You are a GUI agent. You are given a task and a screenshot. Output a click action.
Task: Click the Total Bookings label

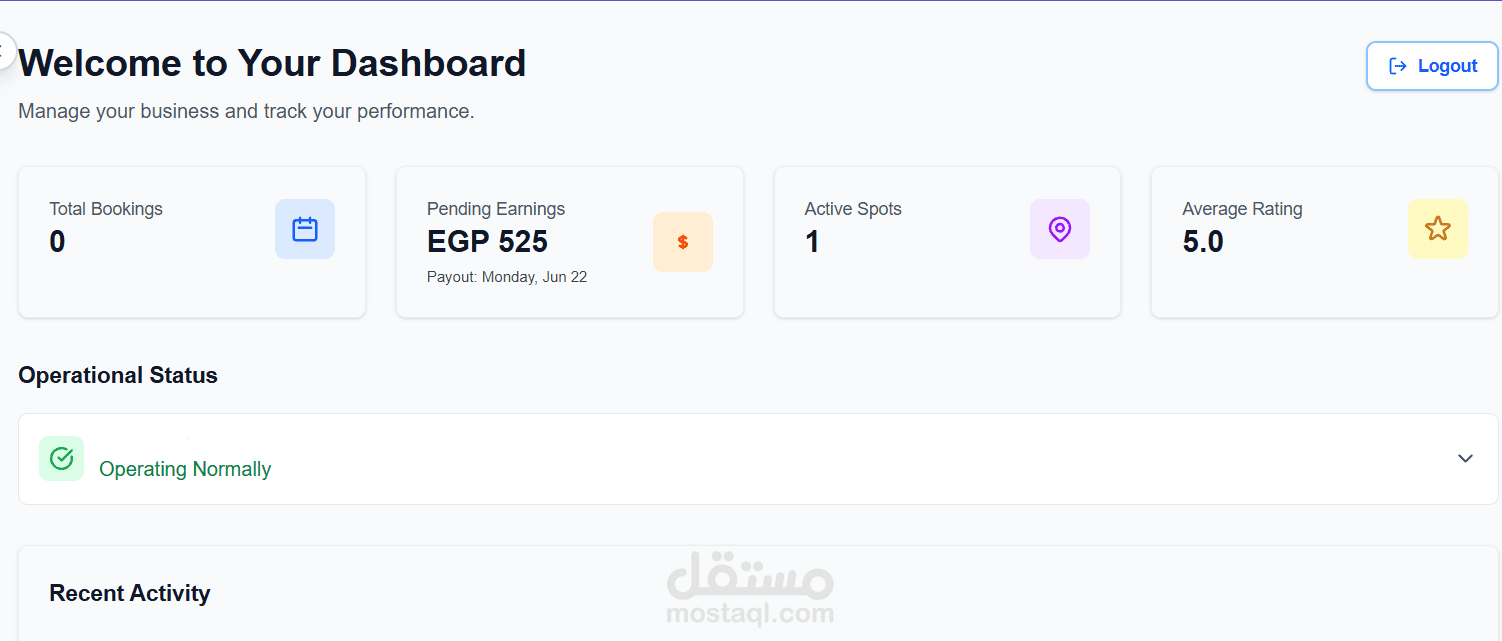click(x=106, y=209)
